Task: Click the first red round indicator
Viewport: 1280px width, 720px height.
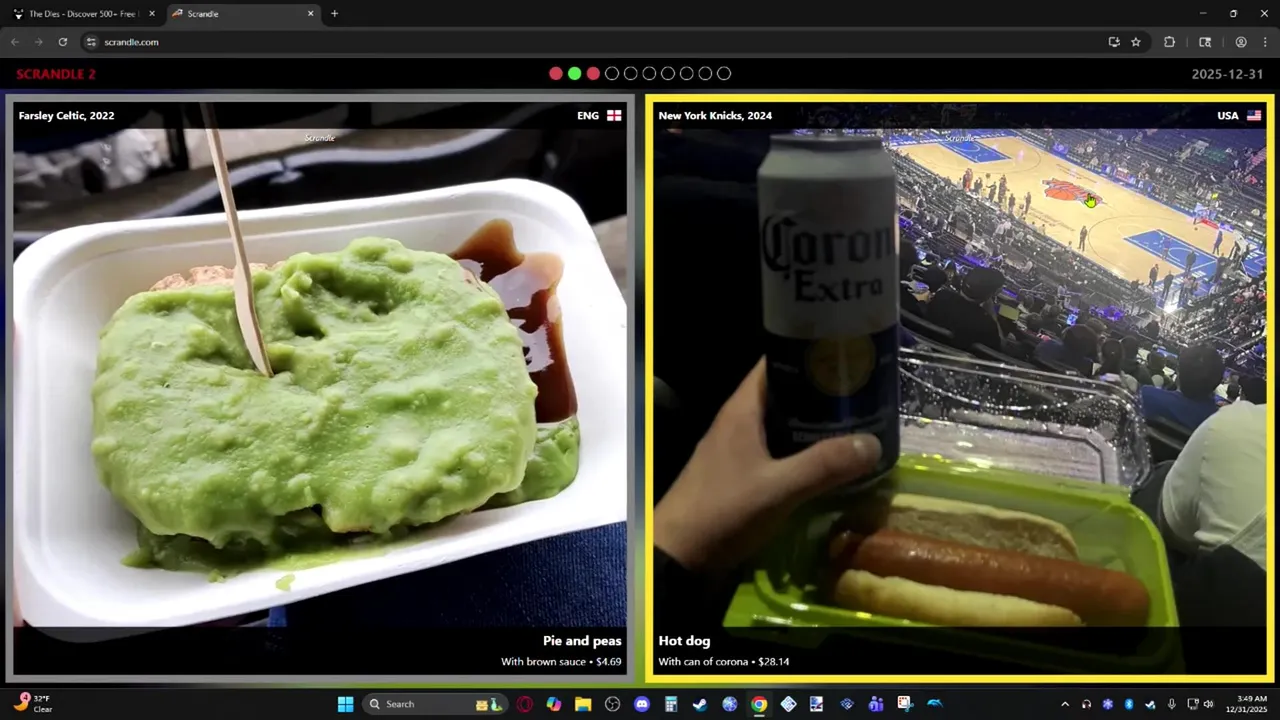Action: [x=556, y=73]
